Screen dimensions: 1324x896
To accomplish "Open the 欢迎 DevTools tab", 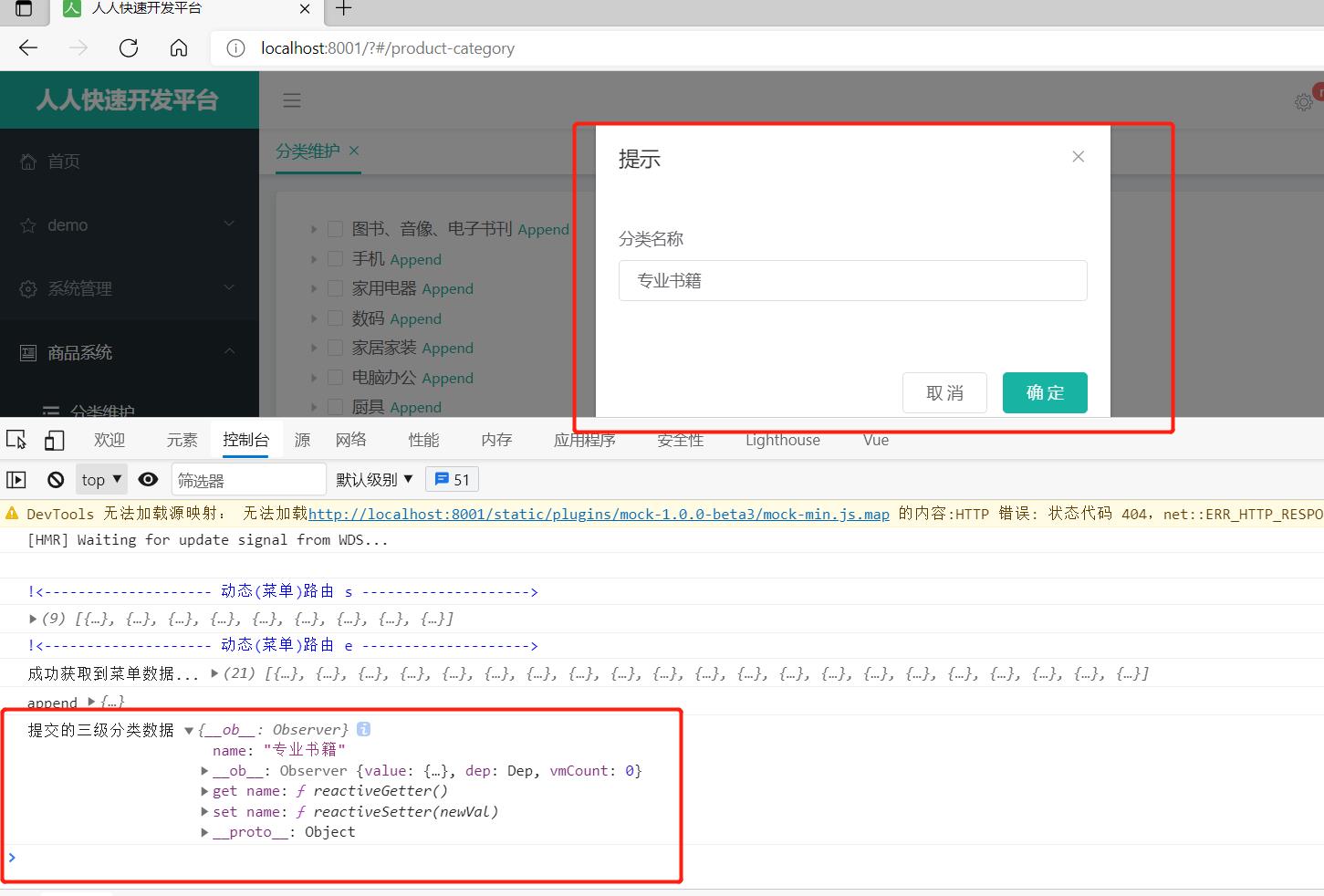I will pos(109,440).
